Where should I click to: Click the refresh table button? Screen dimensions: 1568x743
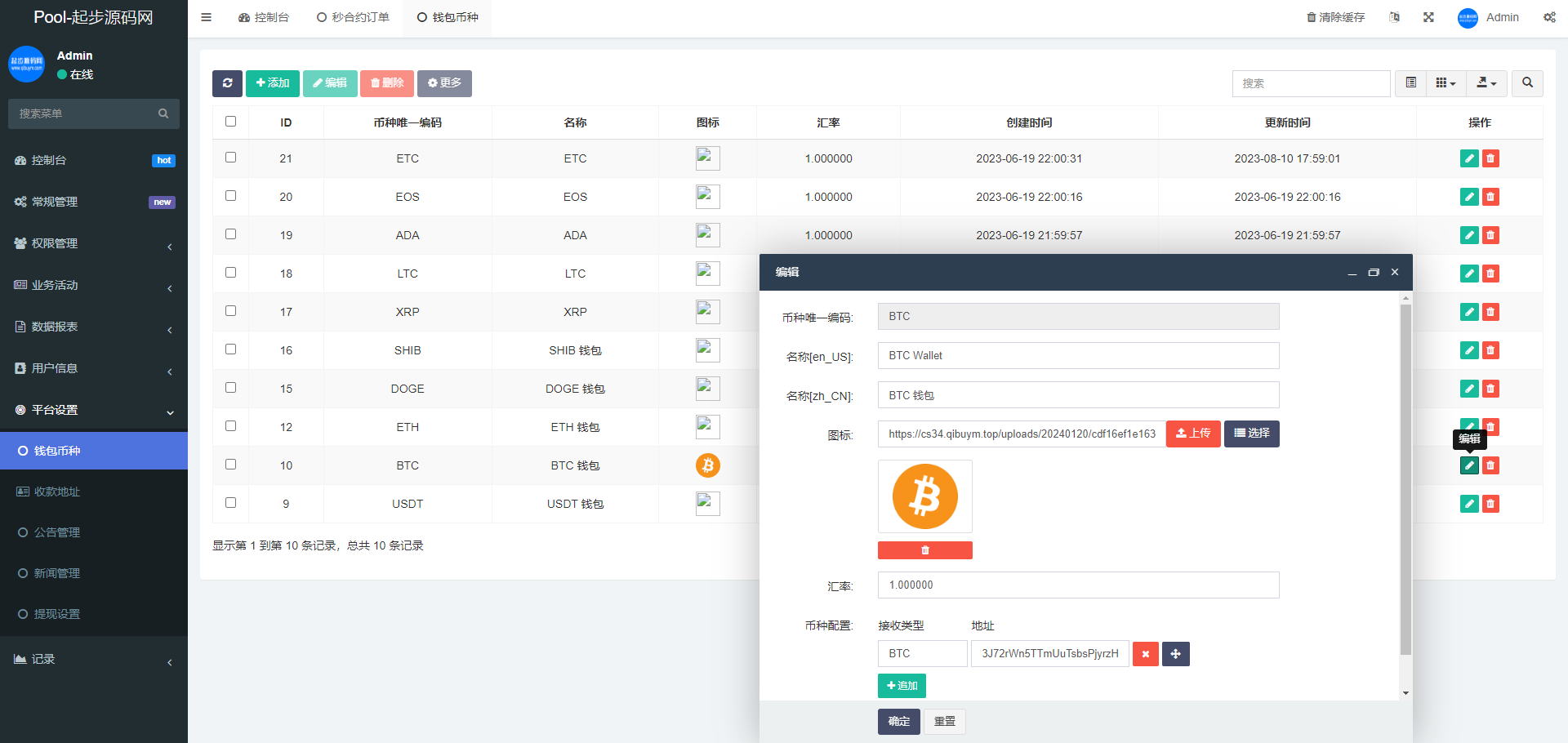click(x=227, y=83)
